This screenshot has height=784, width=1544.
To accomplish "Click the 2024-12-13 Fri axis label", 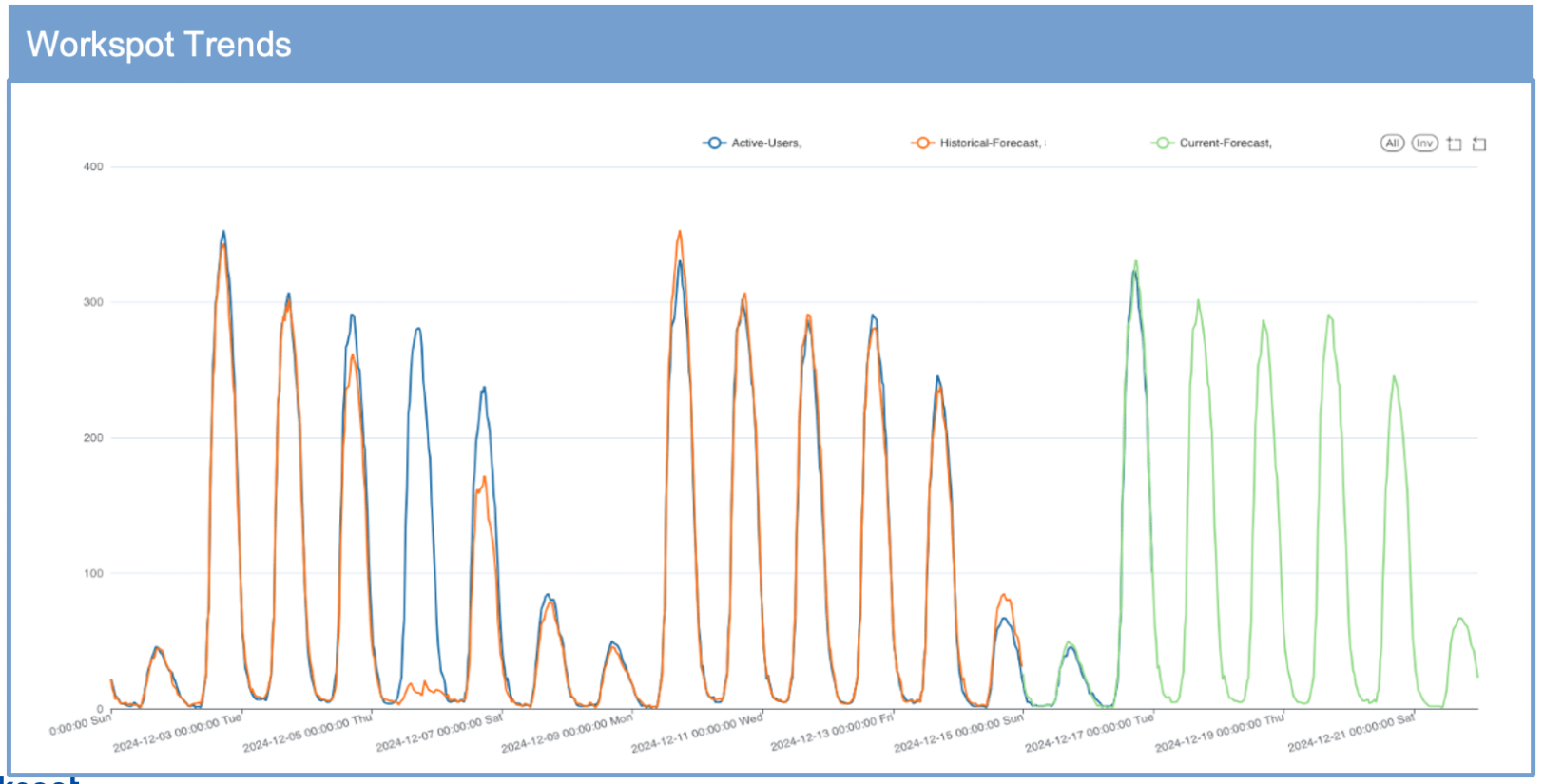I will (x=832, y=733).
